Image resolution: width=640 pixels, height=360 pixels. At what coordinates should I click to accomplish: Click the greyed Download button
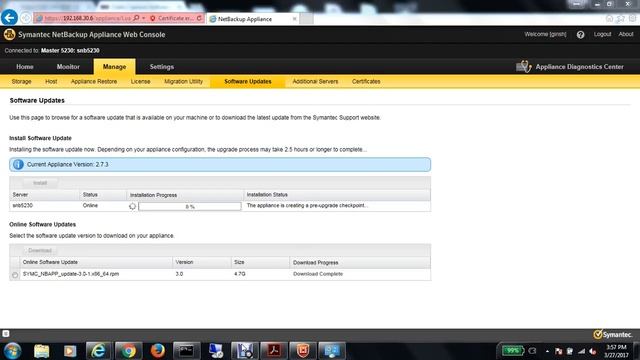pyautogui.click(x=40, y=250)
